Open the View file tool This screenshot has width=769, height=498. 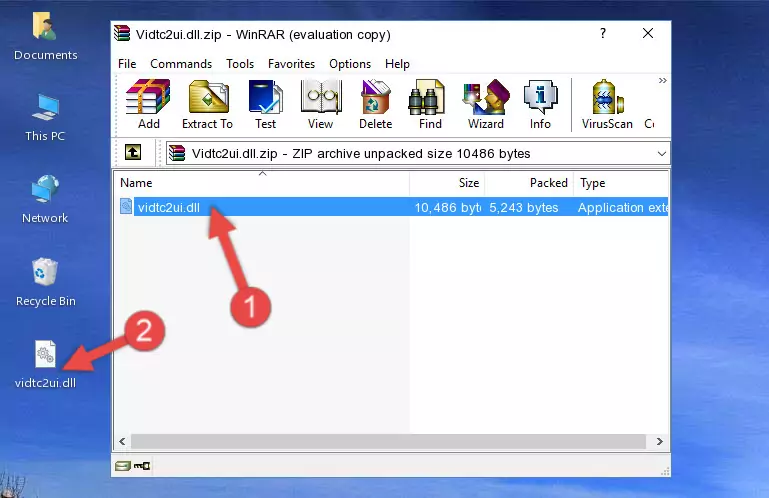coord(321,105)
